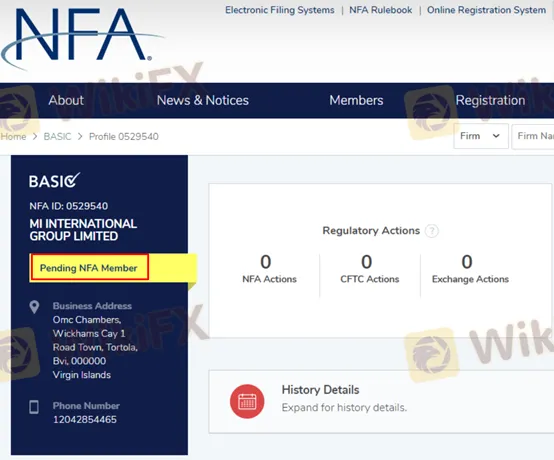Open the About menu

[66, 100]
